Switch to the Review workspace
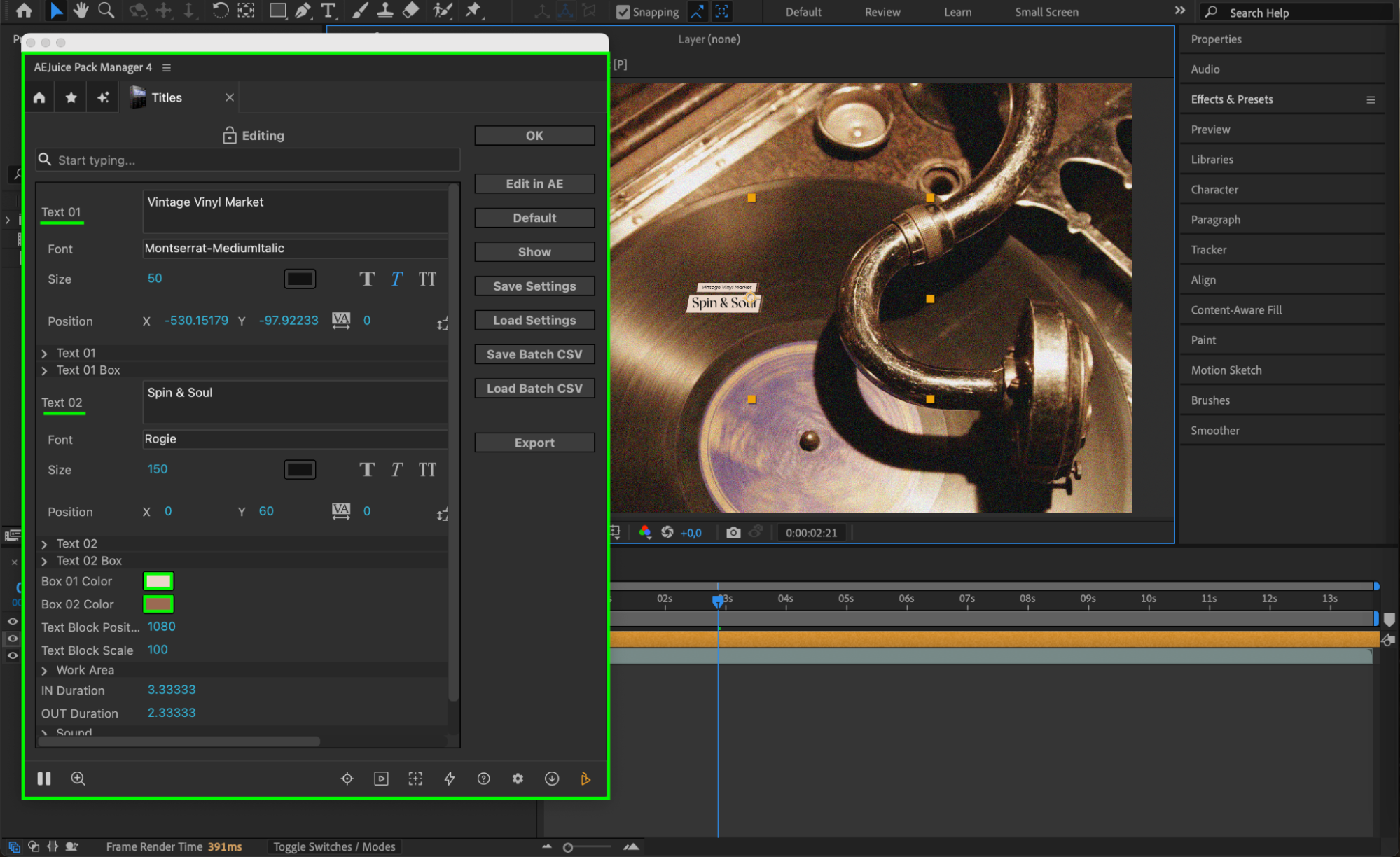Image resolution: width=1400 pixels, height=857 pixels. click(882, 12)
